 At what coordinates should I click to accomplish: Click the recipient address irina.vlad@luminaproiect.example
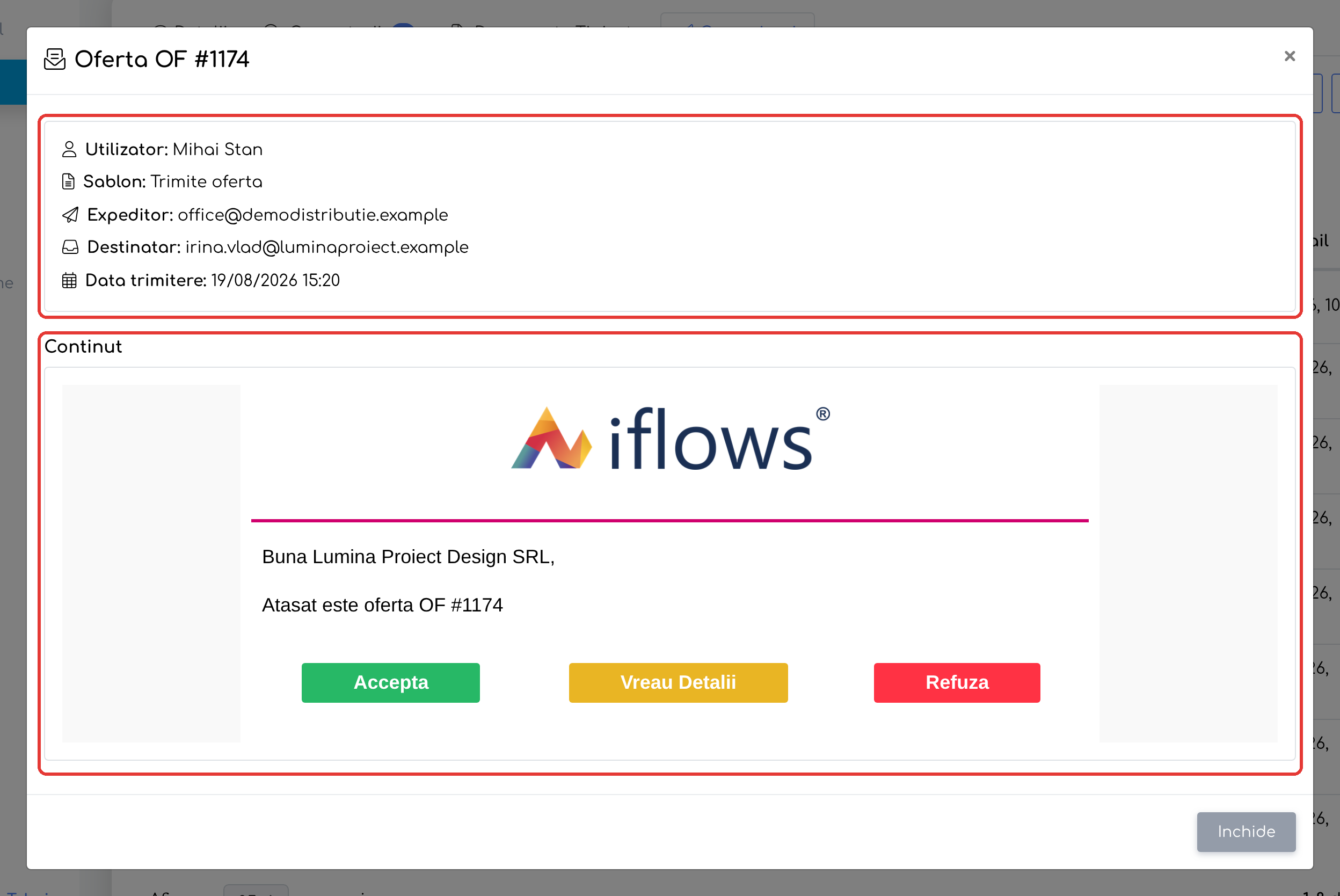(x=327, y=247)
